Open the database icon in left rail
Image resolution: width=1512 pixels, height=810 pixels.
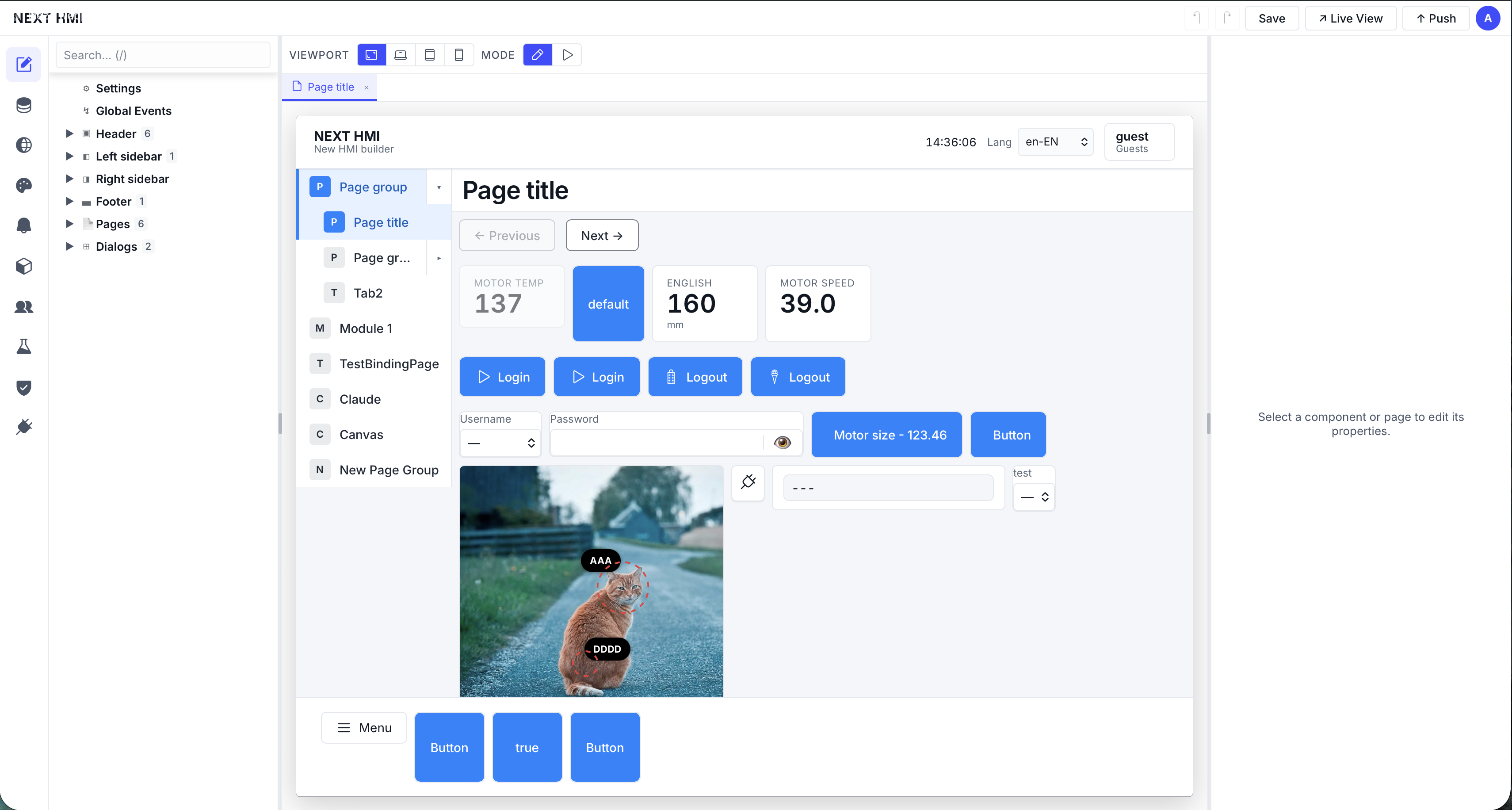coord(23,105)
